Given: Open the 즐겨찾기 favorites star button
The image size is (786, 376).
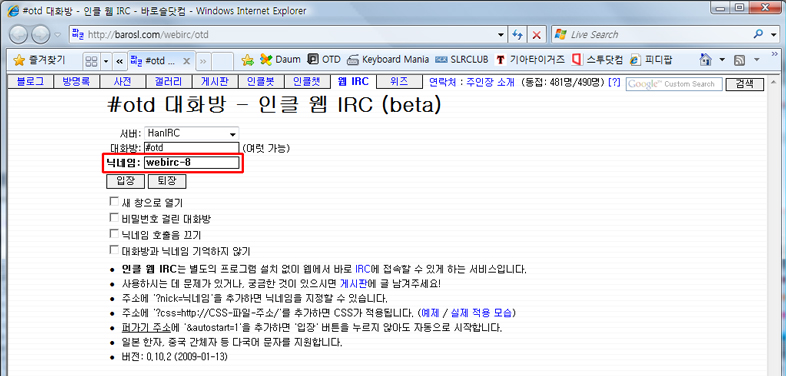Looking at the screenshot, I should tap(40, 61).
